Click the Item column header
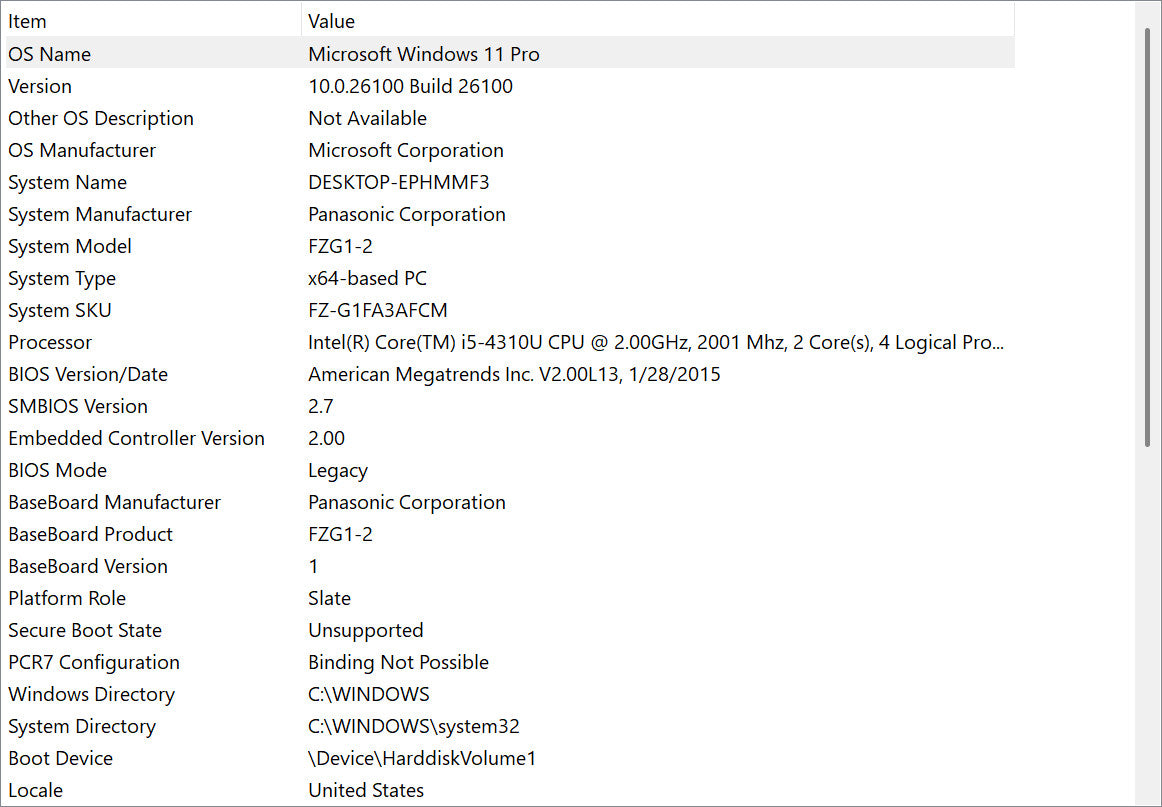The width and height of the screenshot is (1162, 807). 28,21
